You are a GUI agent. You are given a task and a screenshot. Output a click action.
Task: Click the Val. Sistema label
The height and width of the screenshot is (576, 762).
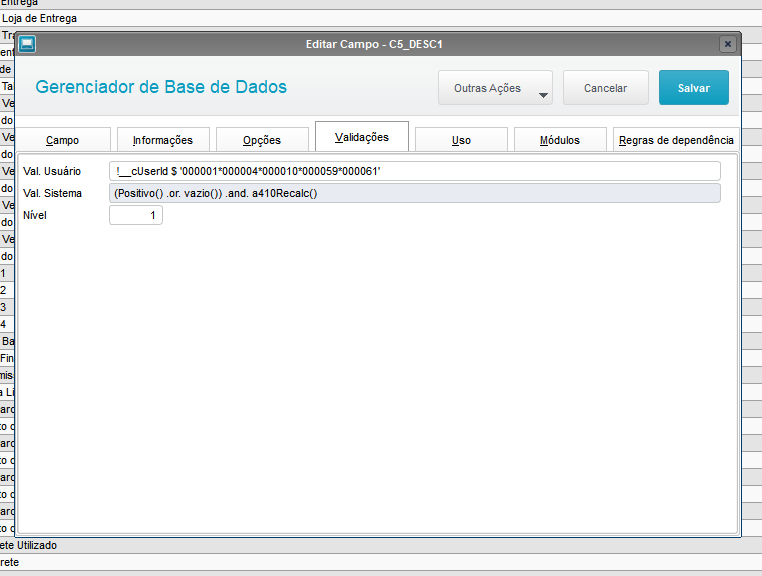click(x=52, y=193)
